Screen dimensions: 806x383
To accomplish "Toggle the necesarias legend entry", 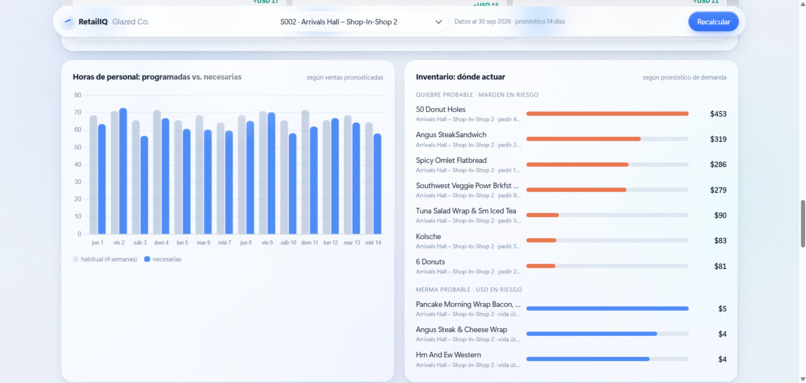I will (x=163, y=259).
